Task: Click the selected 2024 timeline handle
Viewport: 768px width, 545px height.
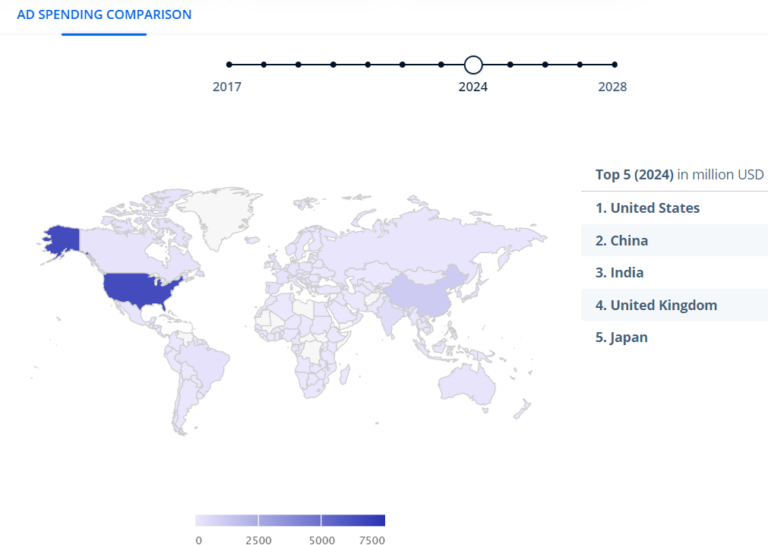Action: click(473, 65)
